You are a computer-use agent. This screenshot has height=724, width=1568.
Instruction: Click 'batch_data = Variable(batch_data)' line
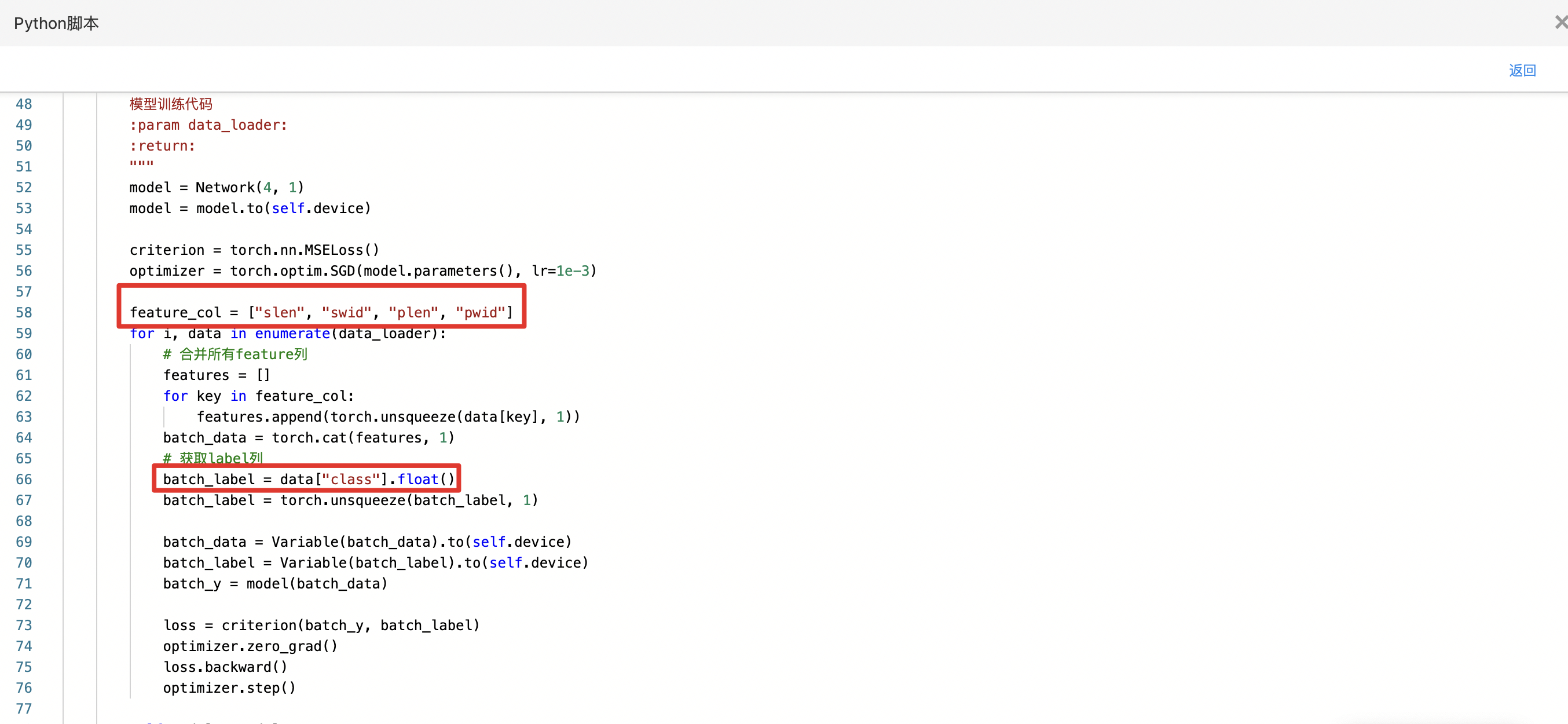(367, 542)
